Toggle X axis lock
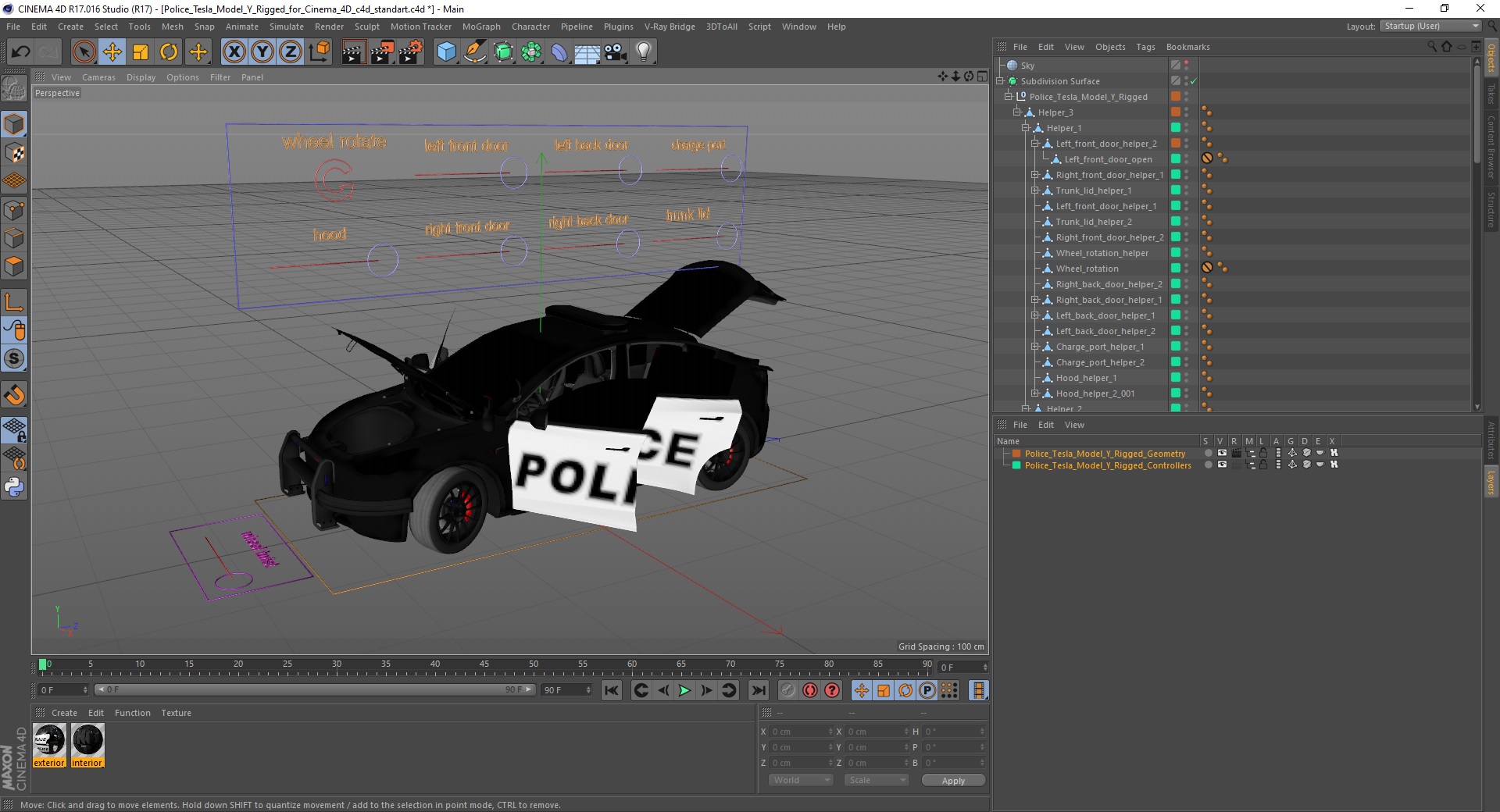The height and width of the screenshot is (812, 1500). point(234,52)
